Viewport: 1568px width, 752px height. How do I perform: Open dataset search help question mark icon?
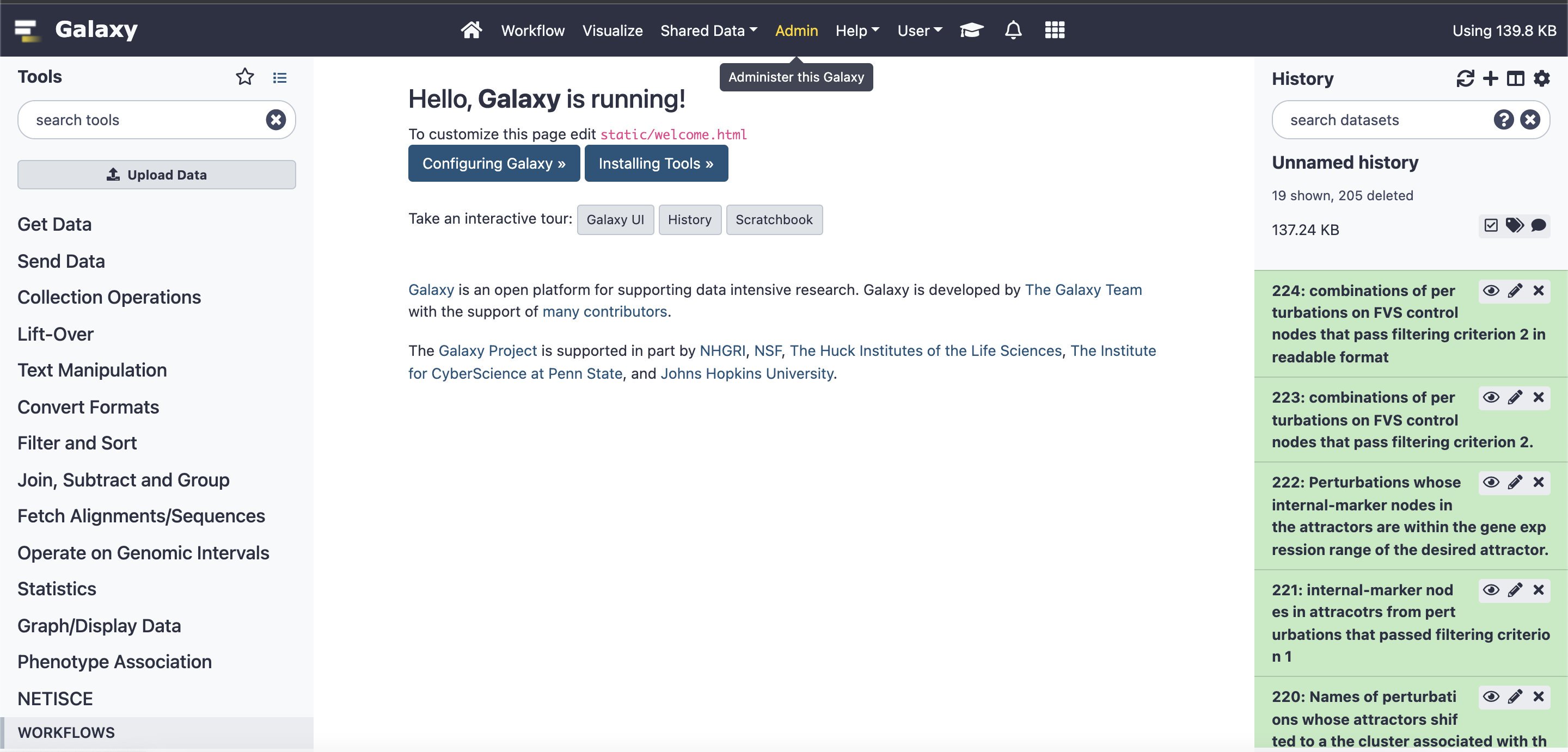[x=1503, y=119]
